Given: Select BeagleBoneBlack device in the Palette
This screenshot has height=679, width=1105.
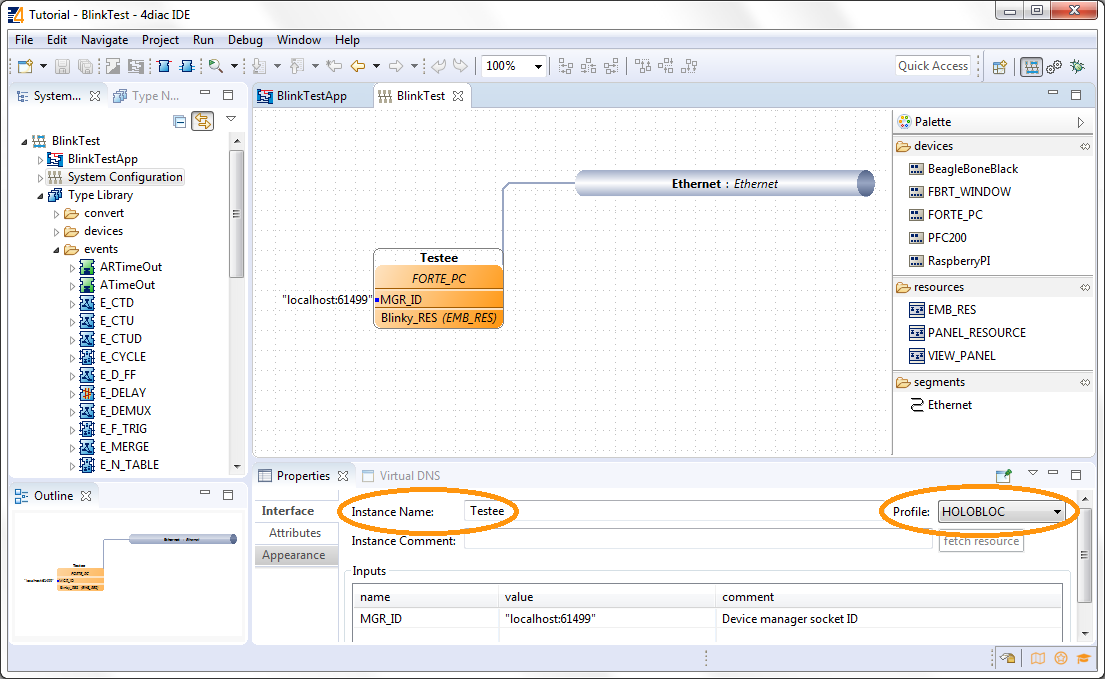Looking at the screenshot, I should [972, 169].
